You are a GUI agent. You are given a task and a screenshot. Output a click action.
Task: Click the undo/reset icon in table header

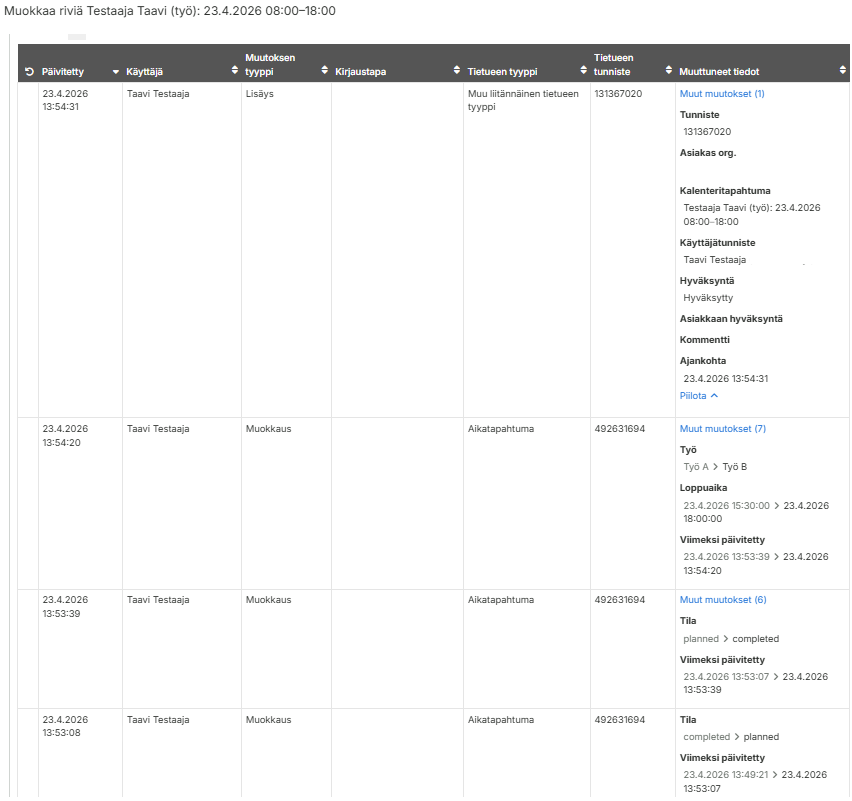click(28, 72)
